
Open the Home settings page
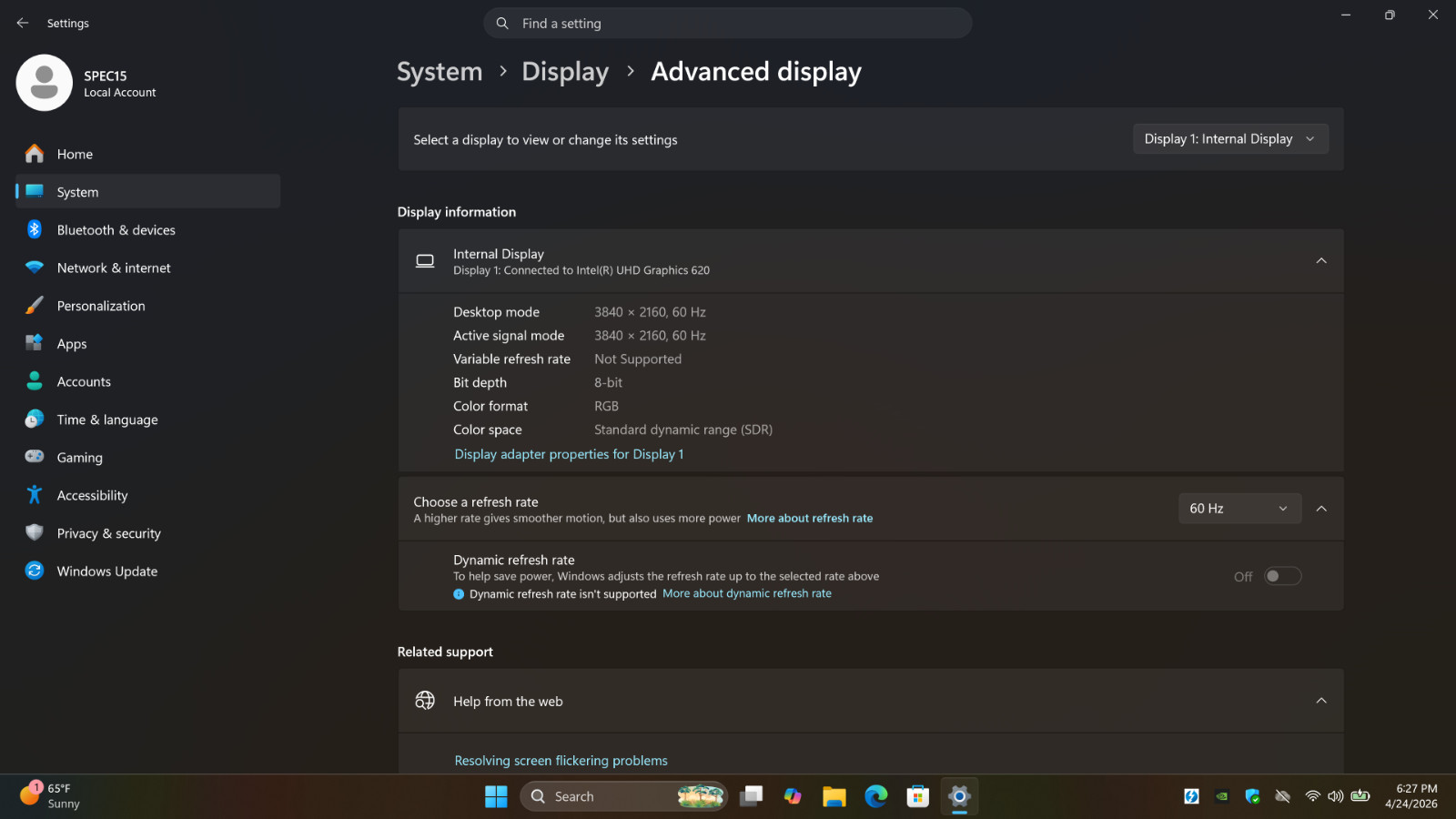[x=148, y=154]
